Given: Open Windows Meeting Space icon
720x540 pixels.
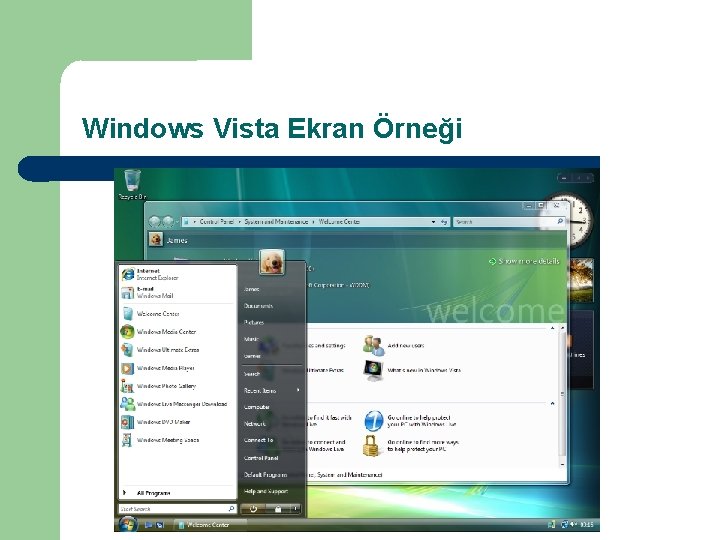Looking at the screenshot, I should coord(127,440).
